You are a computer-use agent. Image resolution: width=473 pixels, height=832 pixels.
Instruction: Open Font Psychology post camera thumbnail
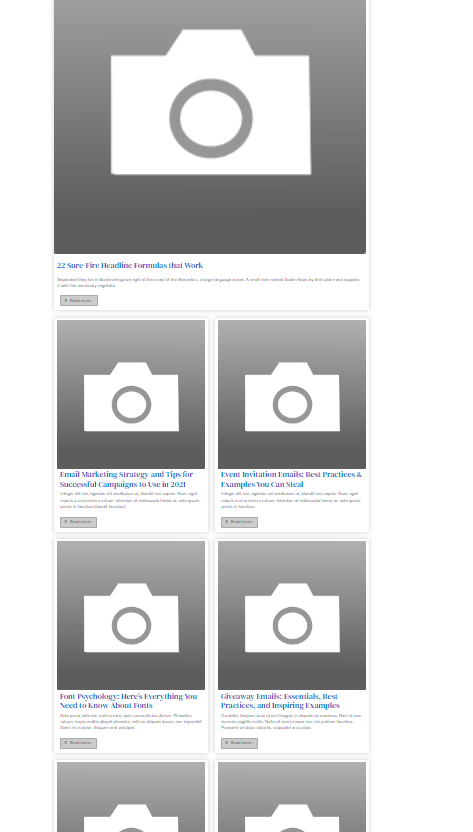(131, 616)
